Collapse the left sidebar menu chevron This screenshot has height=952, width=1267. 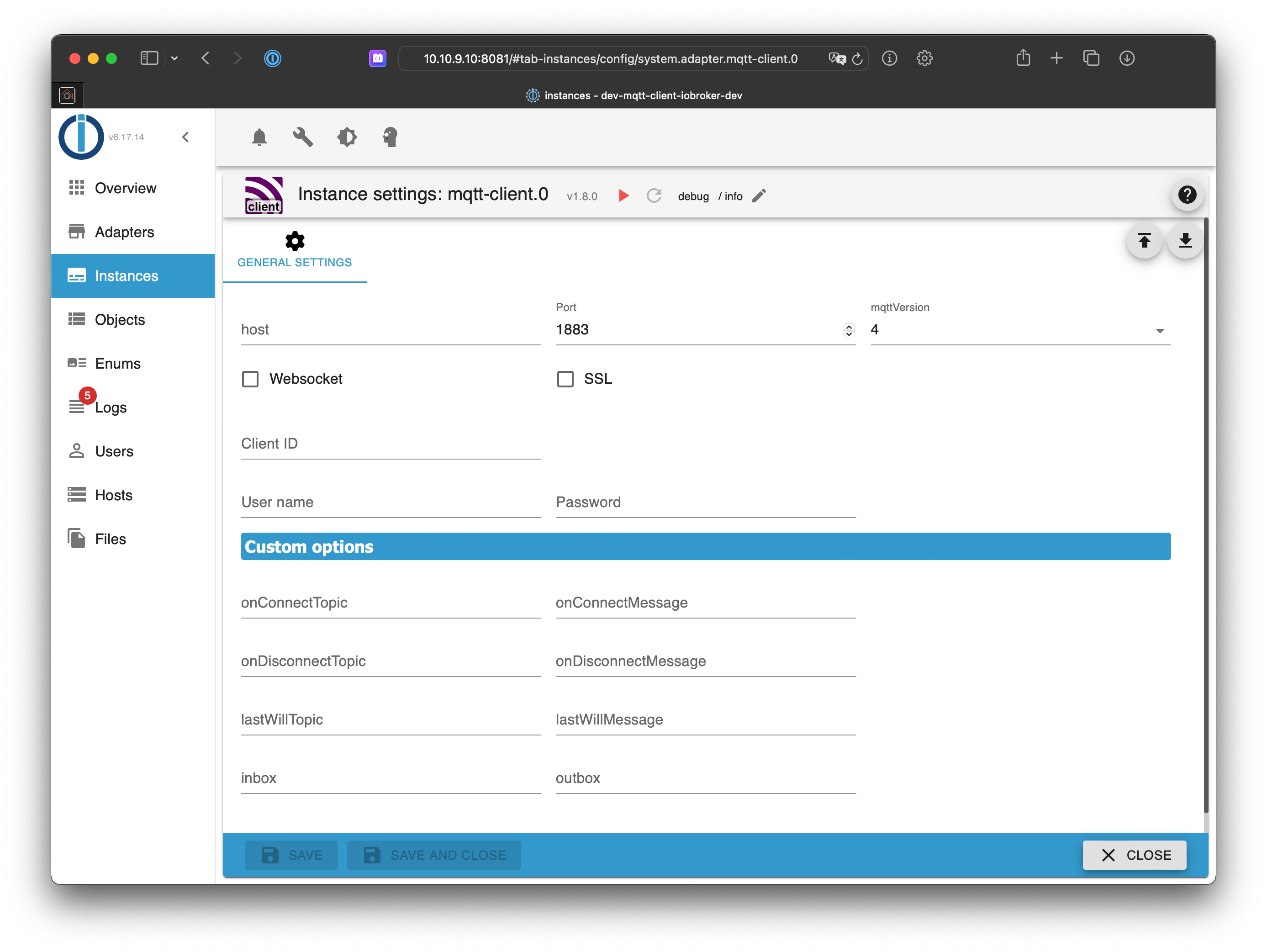185,138
